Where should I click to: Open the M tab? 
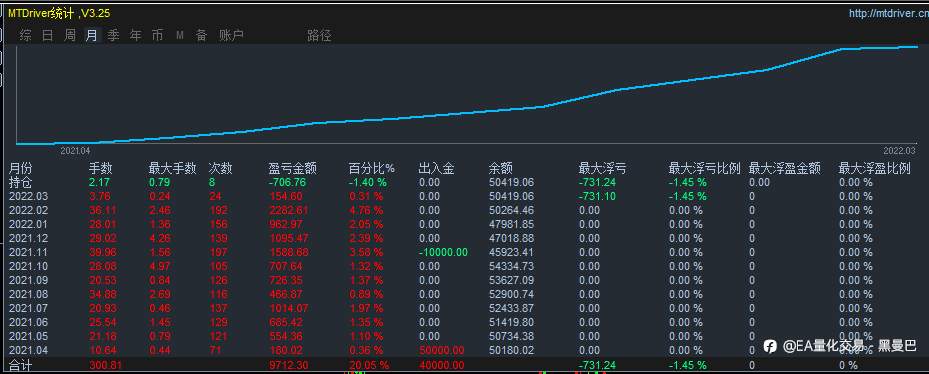180,36
